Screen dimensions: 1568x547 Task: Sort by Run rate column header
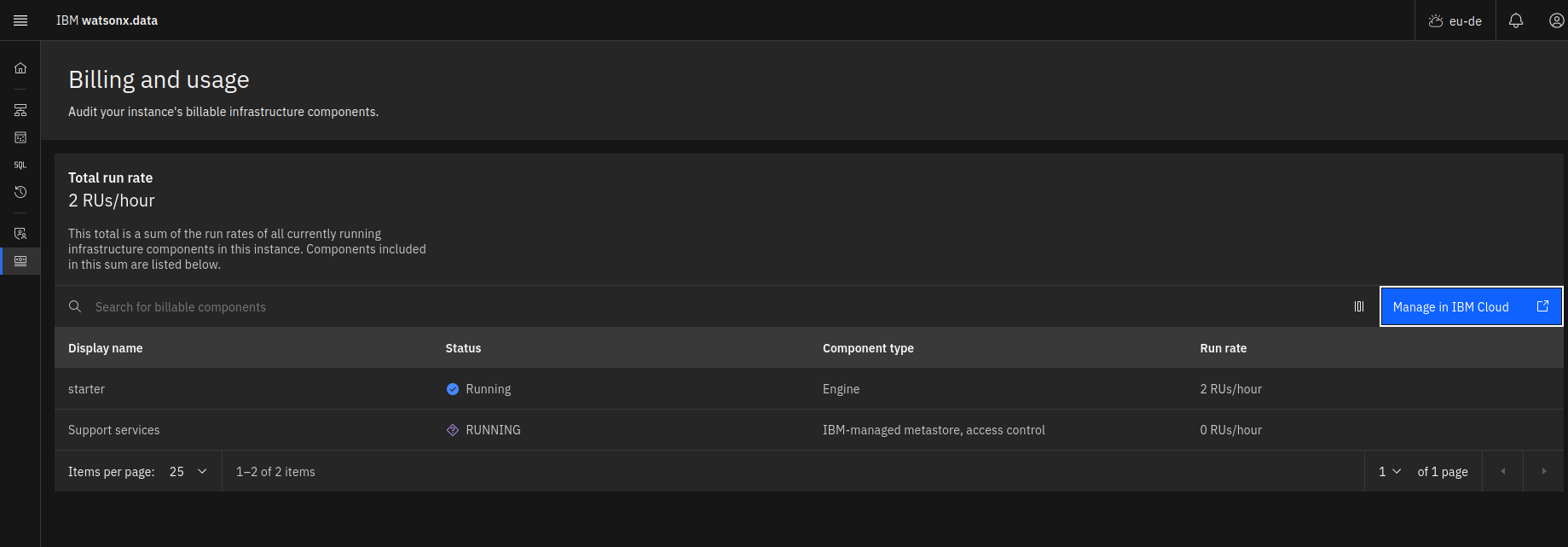(1224, 348)
